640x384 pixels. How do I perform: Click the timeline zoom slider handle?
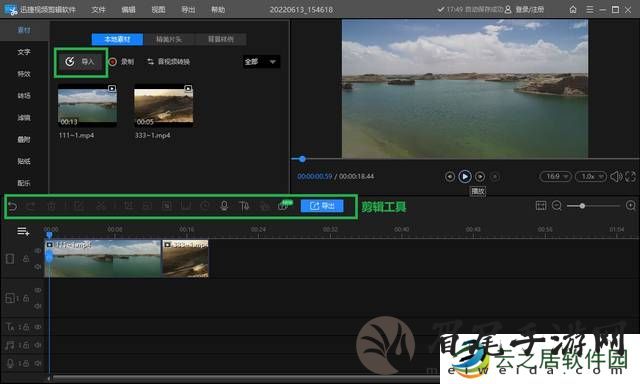(582, 206)
